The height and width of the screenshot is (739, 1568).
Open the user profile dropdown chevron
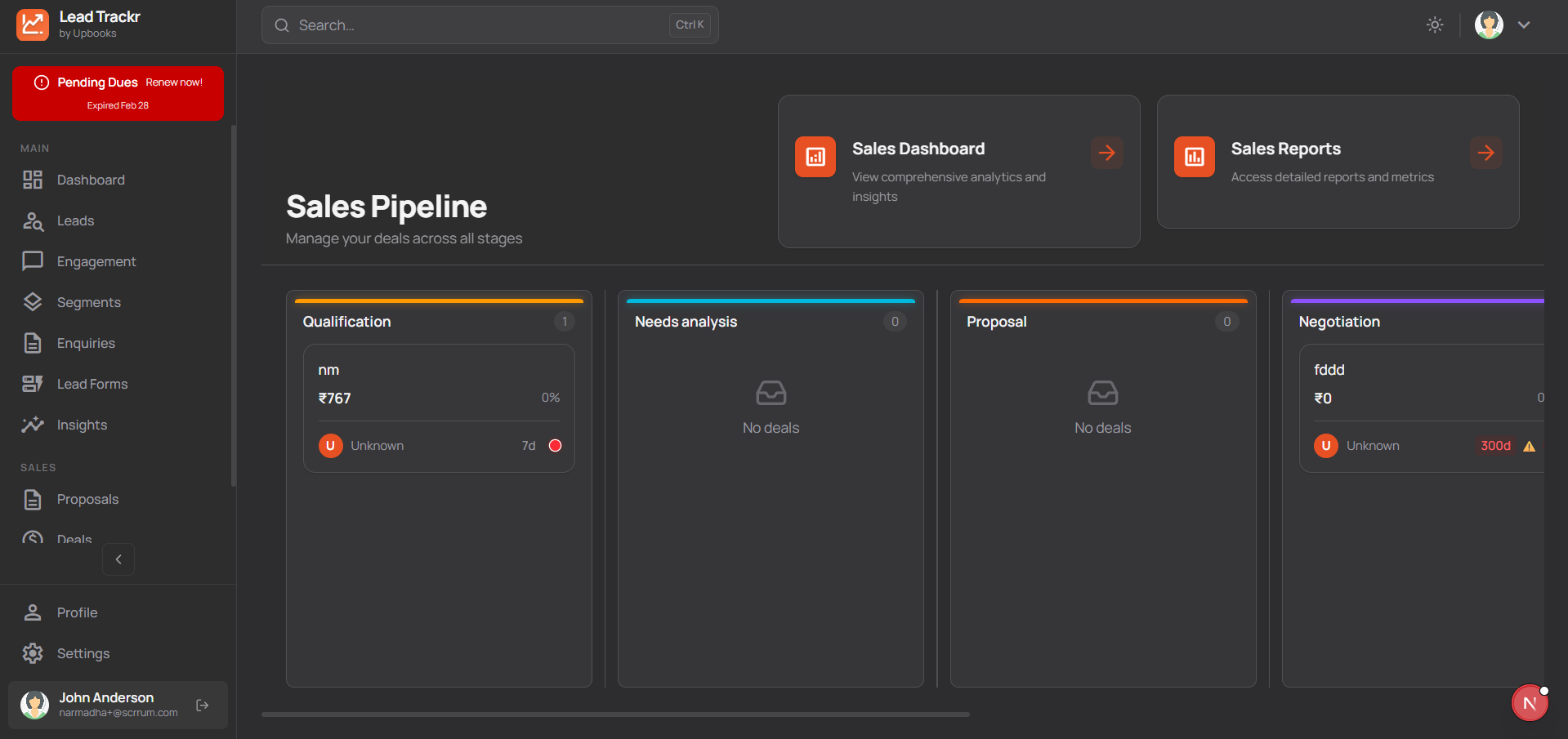[x=1525, y=24]
